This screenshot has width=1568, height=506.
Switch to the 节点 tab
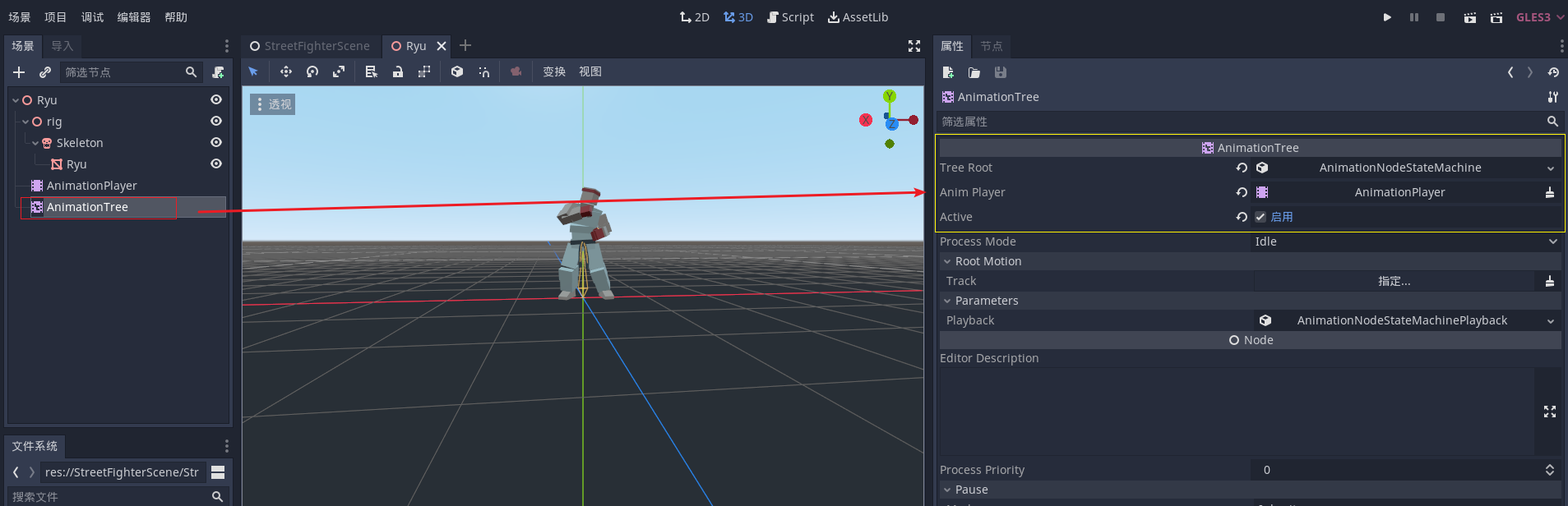tap(992, 46)
